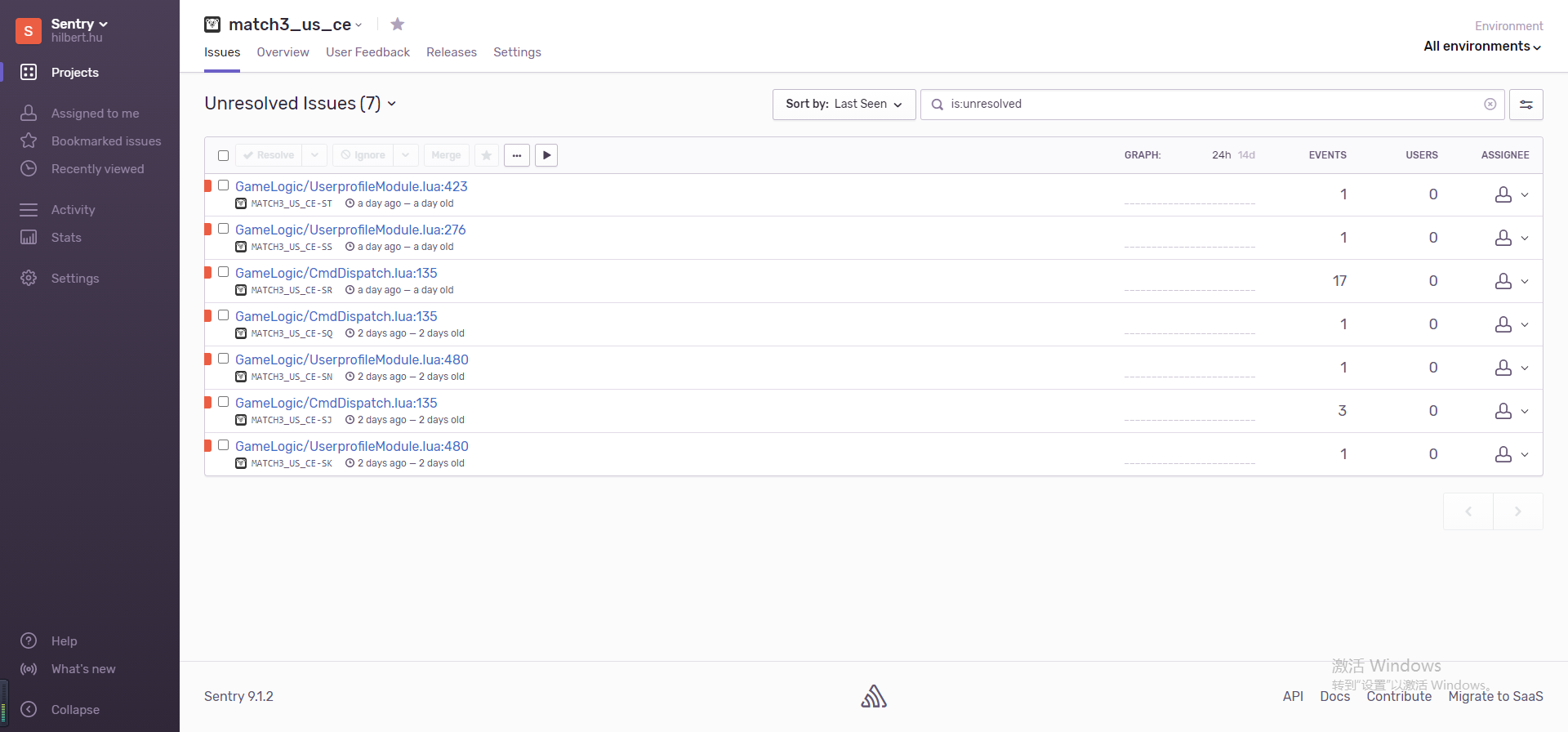This screenshot has width=1568, height=732.
Task: Open assignee chevron for UserprofileModule.lua:276
Action: (x=1525, y=238)
